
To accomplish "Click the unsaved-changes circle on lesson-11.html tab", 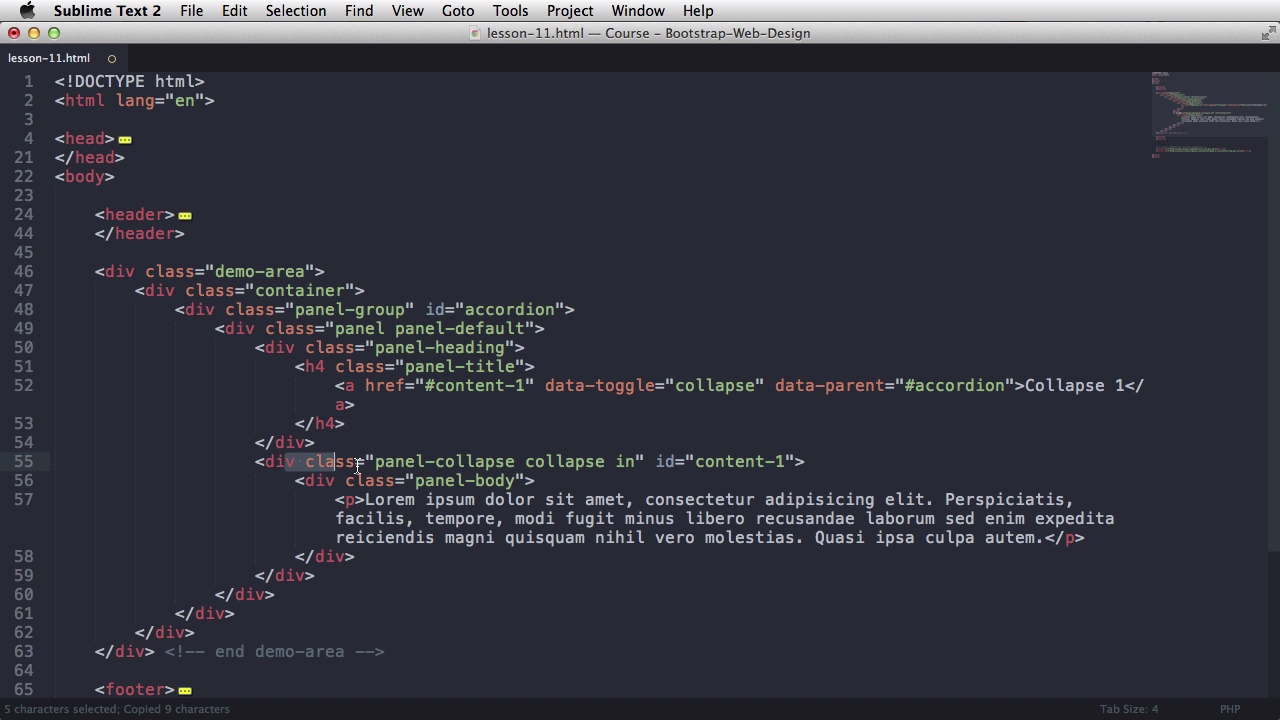I will (112, 58).
